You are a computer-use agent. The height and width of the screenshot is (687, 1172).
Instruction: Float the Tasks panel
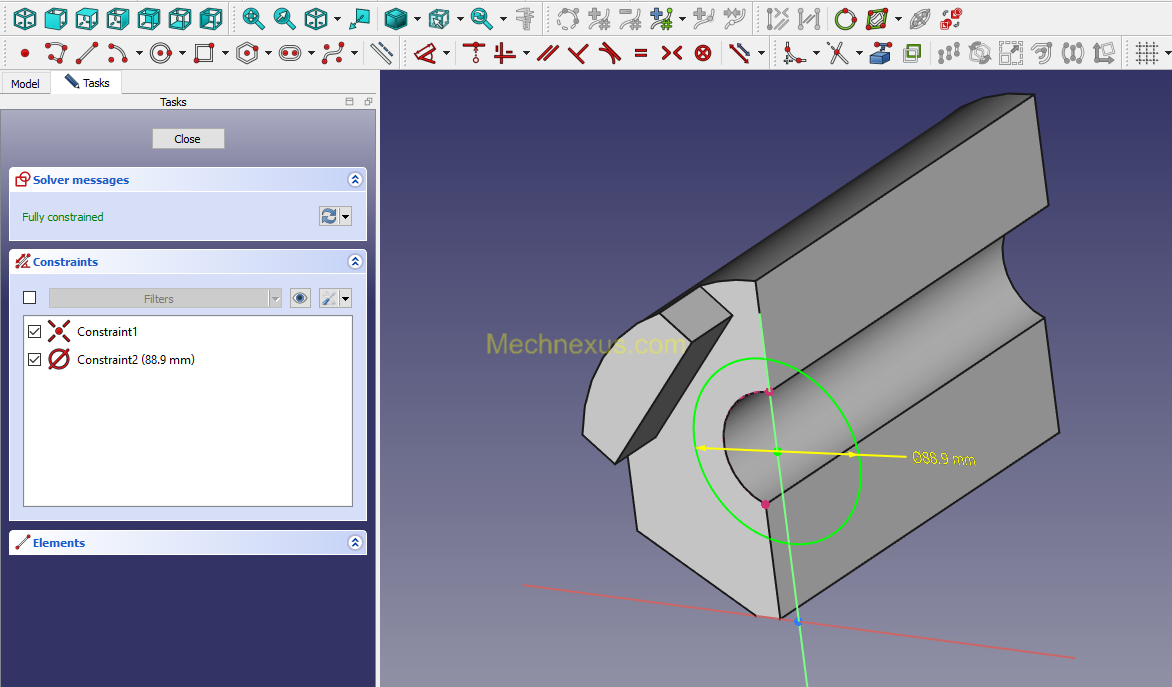pos(368,102)
